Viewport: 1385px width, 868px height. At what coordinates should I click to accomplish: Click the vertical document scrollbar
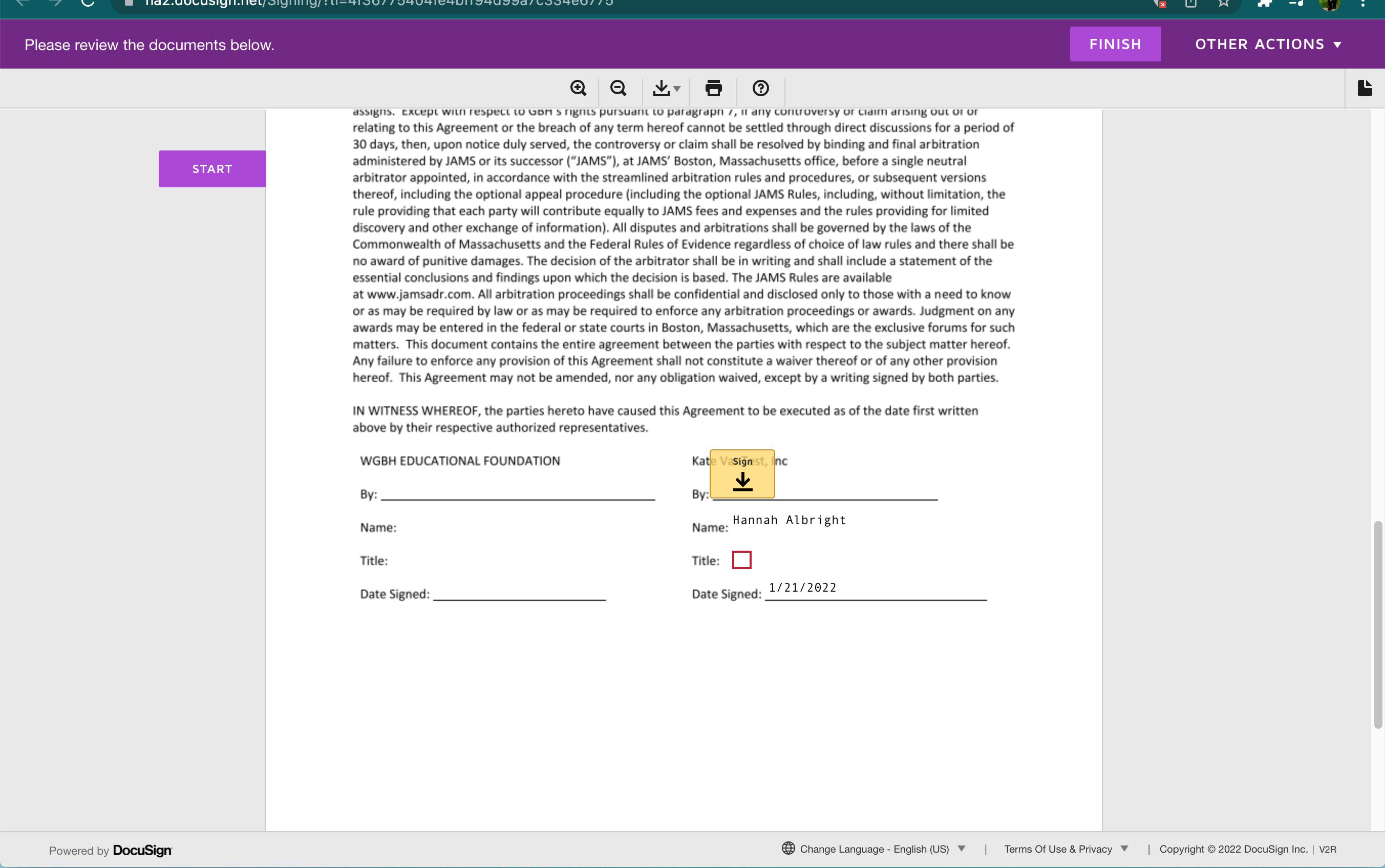click(x=1377, y=624)
